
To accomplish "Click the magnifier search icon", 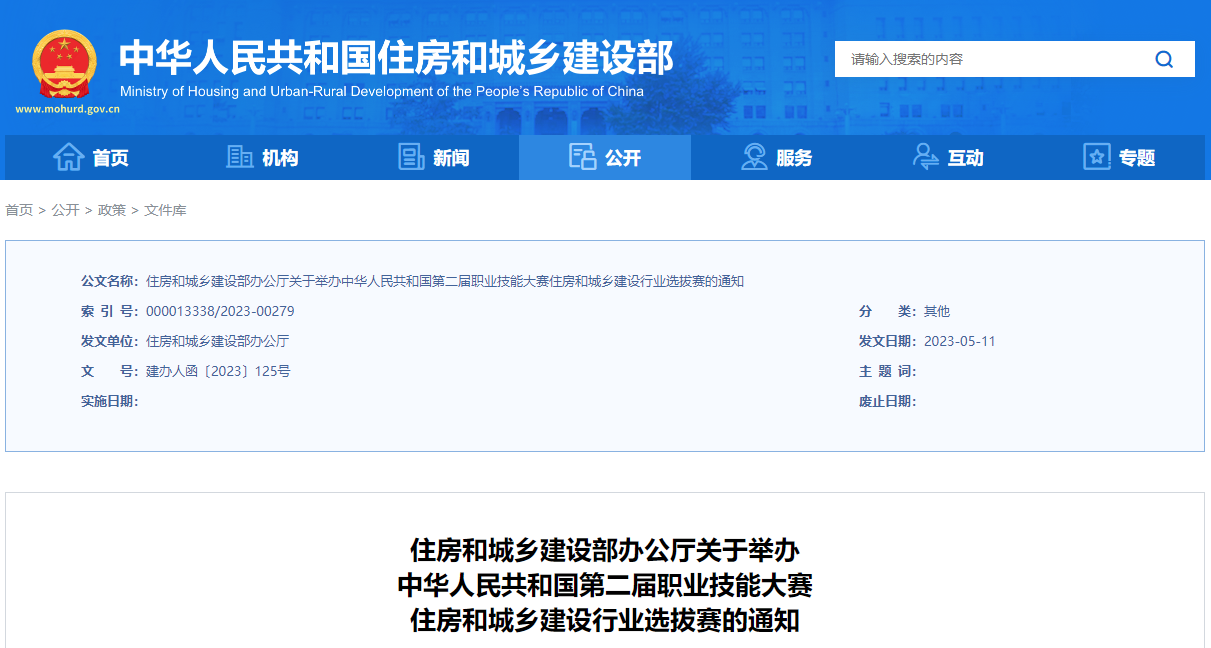I will click(x=1164, y=59).
